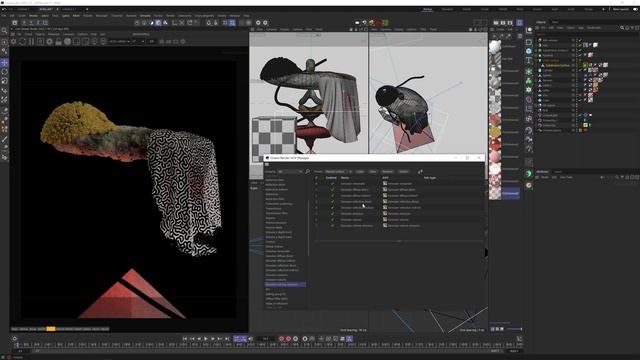The width and height of the screenshot is (640, 360).
Task: Disable the Denoiser reflection indirect AOV checkbox
Action: pyautogui.click(x=332, y=208)
